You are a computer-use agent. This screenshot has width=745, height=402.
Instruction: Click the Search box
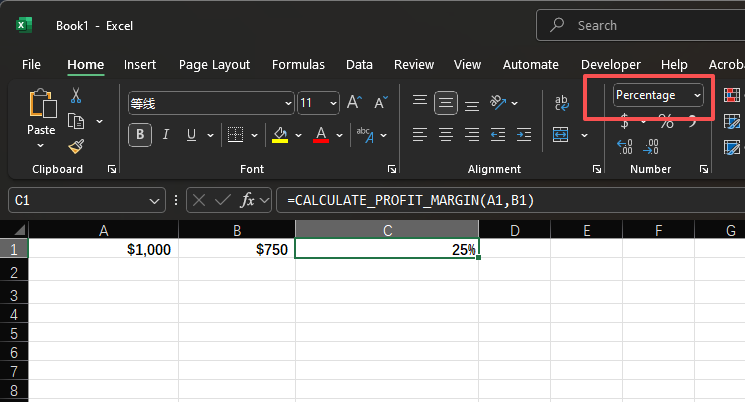click(640, 25)
